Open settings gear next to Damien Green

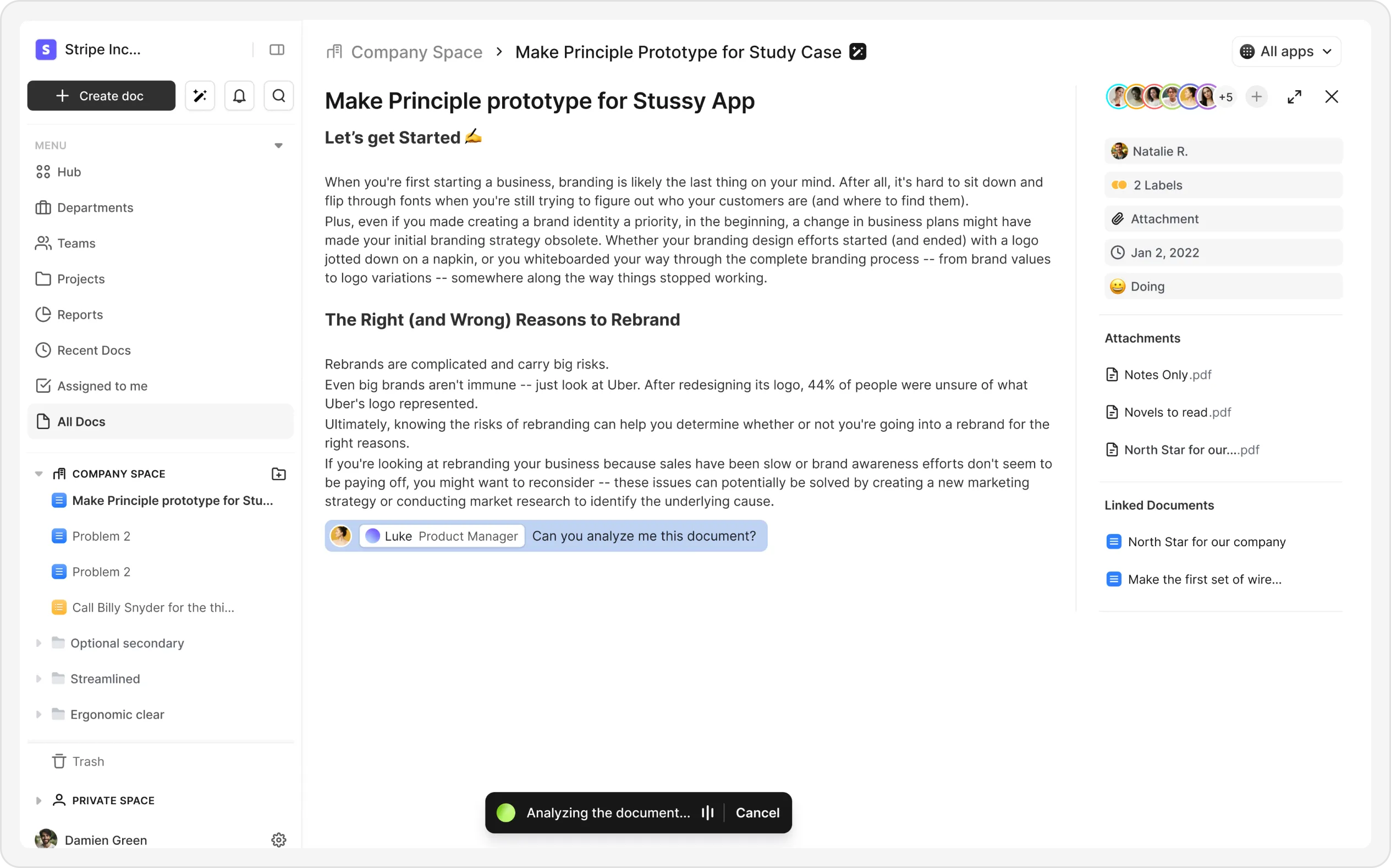pyautogui.click(x=278, y=840)
